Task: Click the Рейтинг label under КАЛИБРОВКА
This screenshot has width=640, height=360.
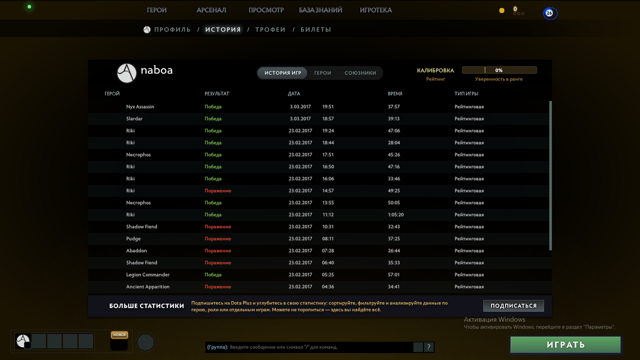Action: 435,79
